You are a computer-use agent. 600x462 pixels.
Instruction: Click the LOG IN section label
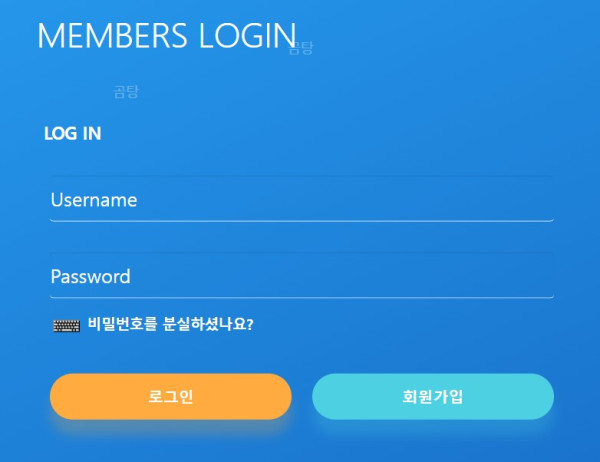pyautogui.click(x=73, y=133)
